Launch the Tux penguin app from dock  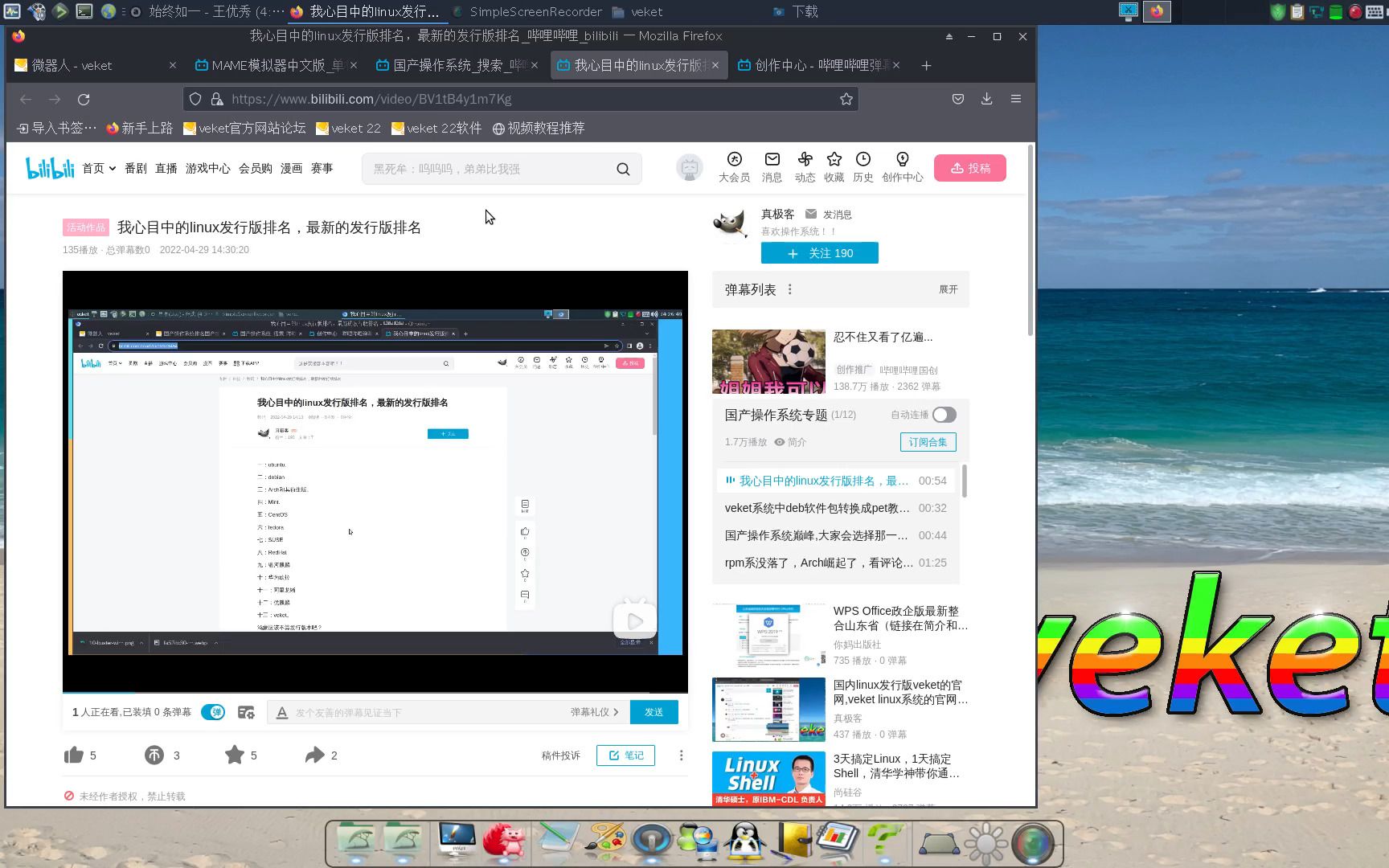[746, 841]
